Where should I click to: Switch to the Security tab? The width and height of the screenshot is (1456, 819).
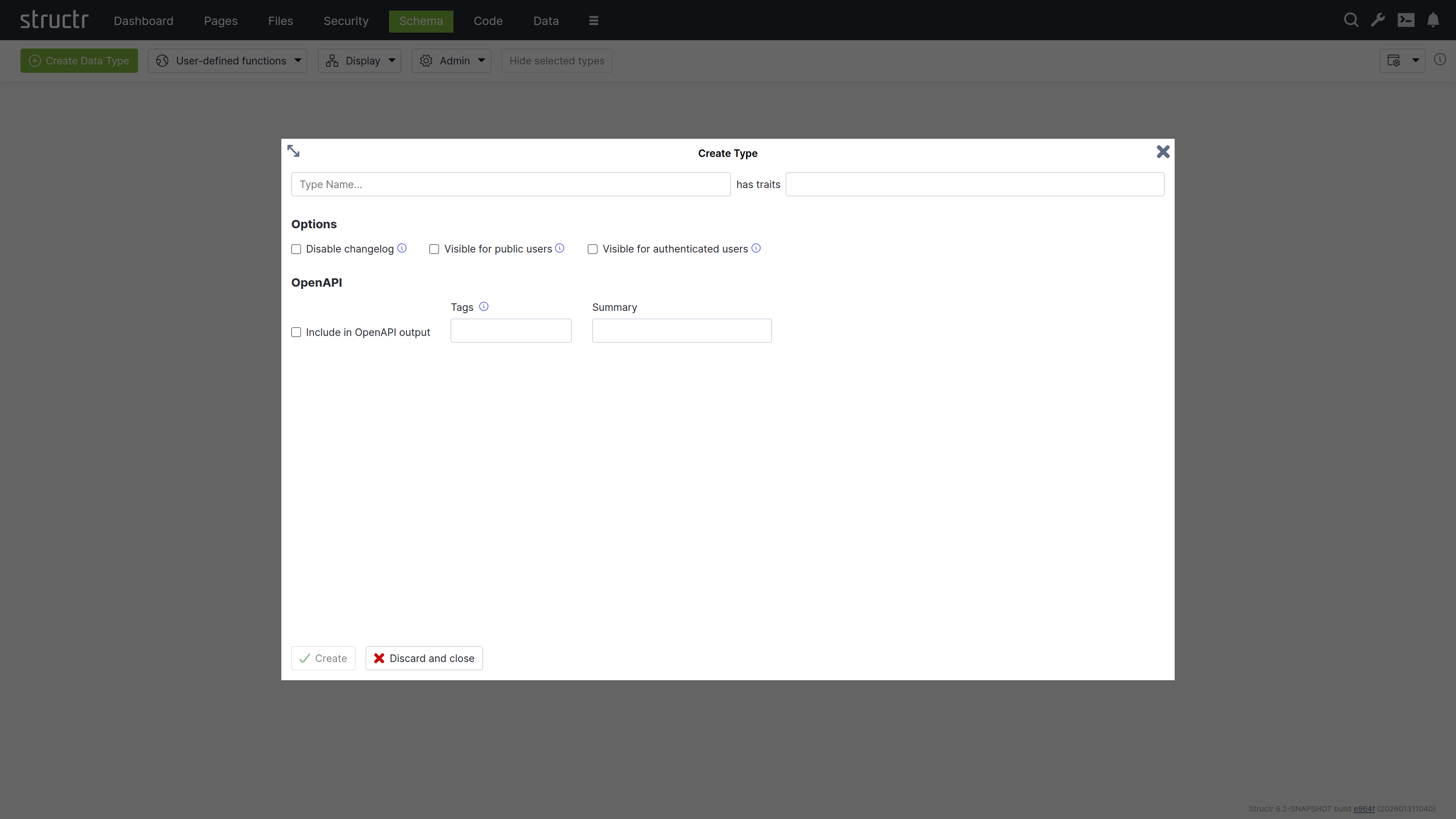345,20
